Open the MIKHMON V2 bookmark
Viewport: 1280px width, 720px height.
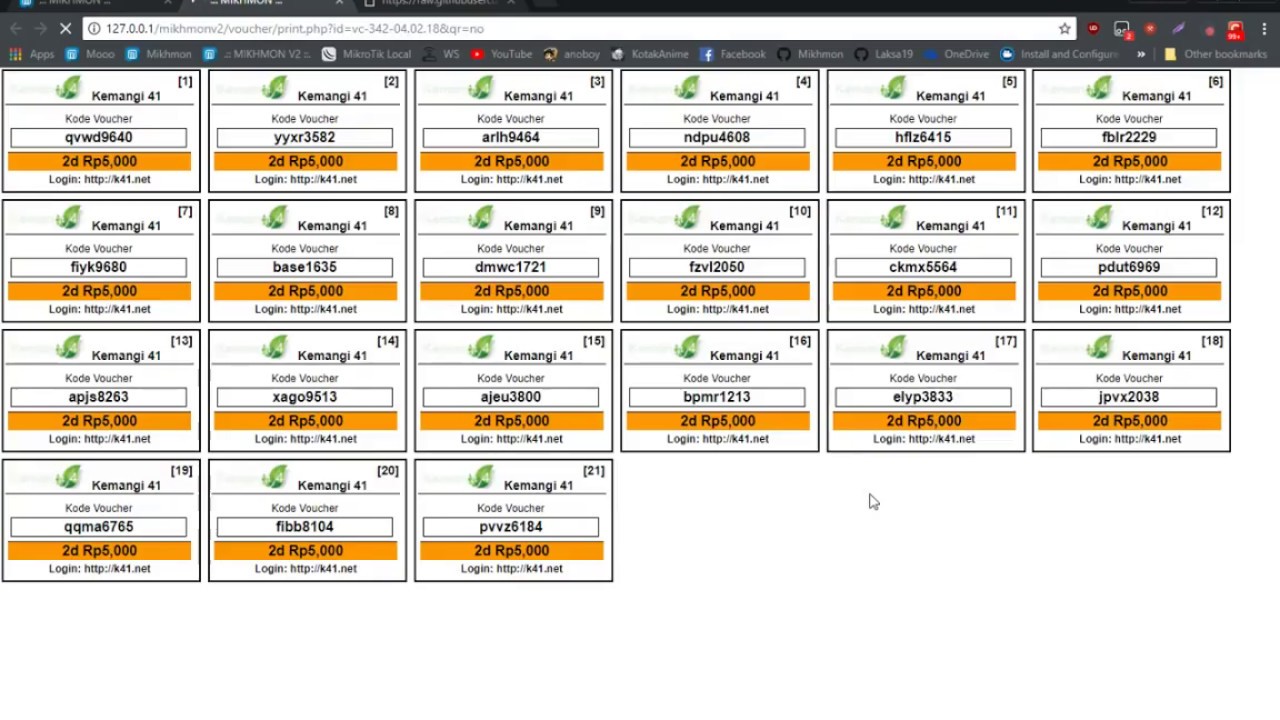click(258, 54)
